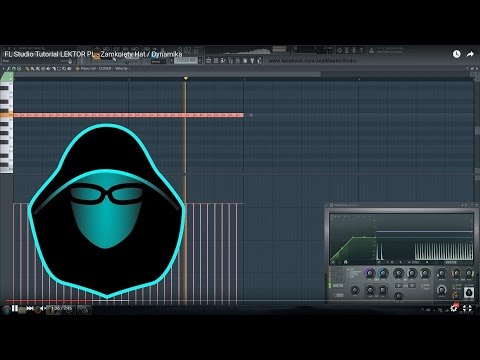Open the Piano roll - CLOSED - Velocity selector
This screenshot has width=480, height=360.
click(105, 69)
